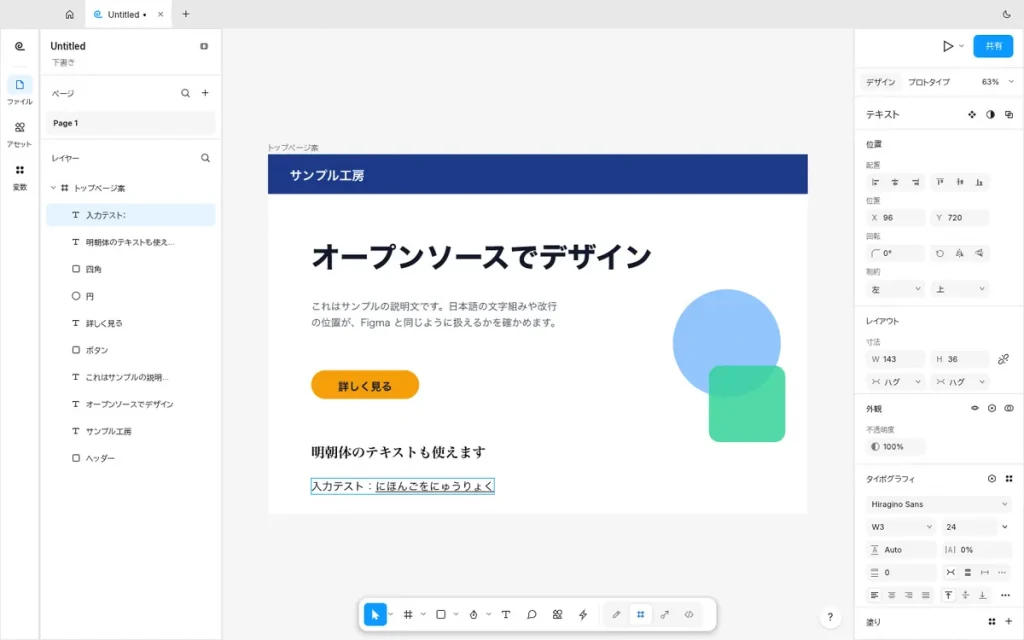Click the 100% opacity field
This screenshot has height=640, width=1024.
coord(896,447)
